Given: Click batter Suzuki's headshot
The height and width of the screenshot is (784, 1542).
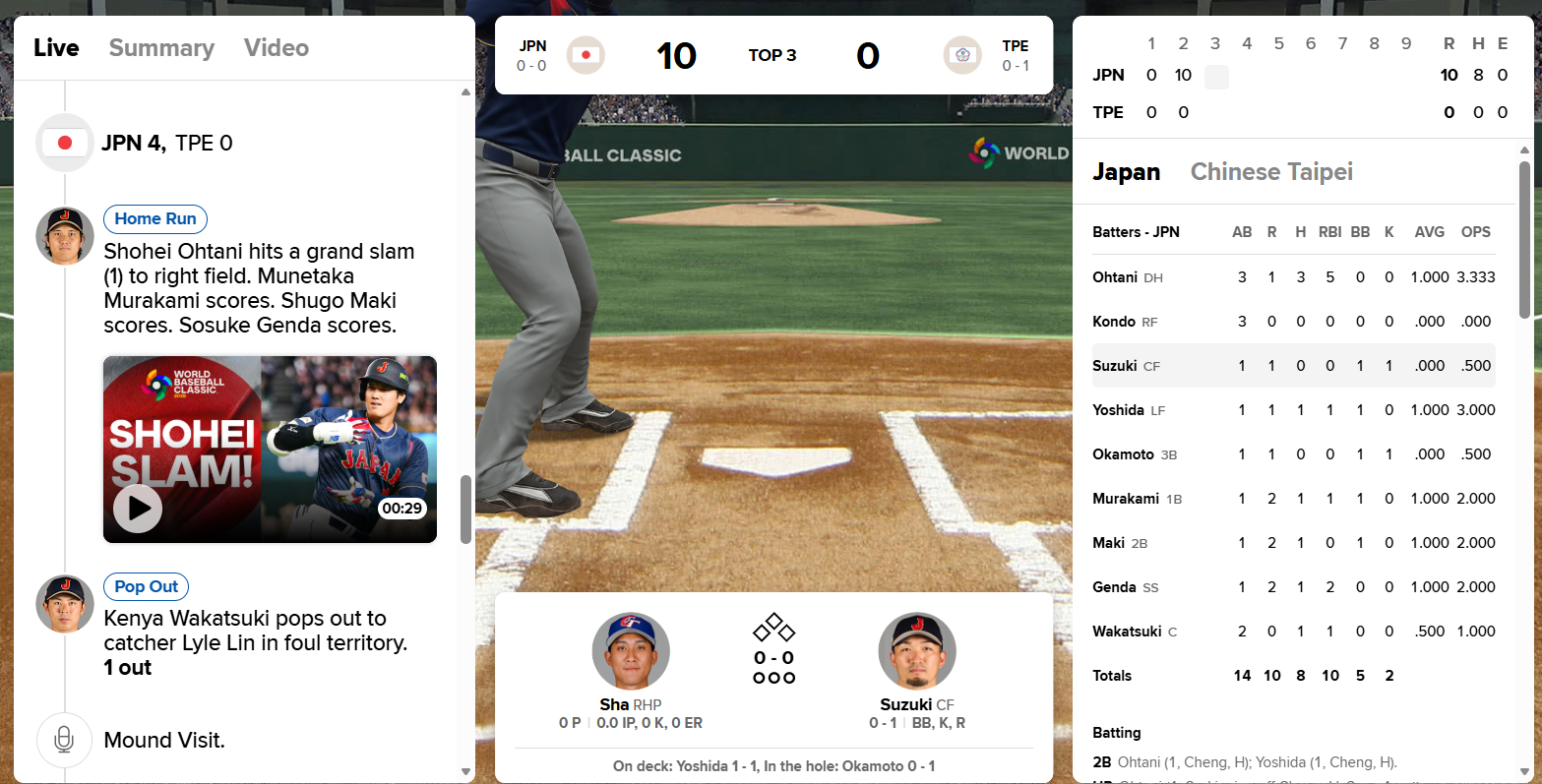Looking at the screenshot, I should point(917,651).
